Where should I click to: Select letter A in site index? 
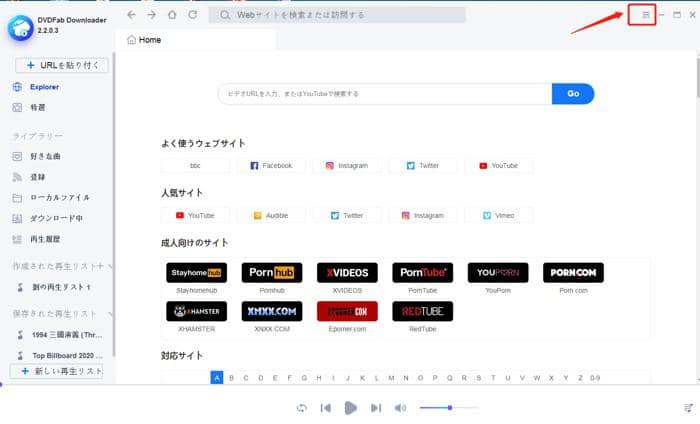217,378
